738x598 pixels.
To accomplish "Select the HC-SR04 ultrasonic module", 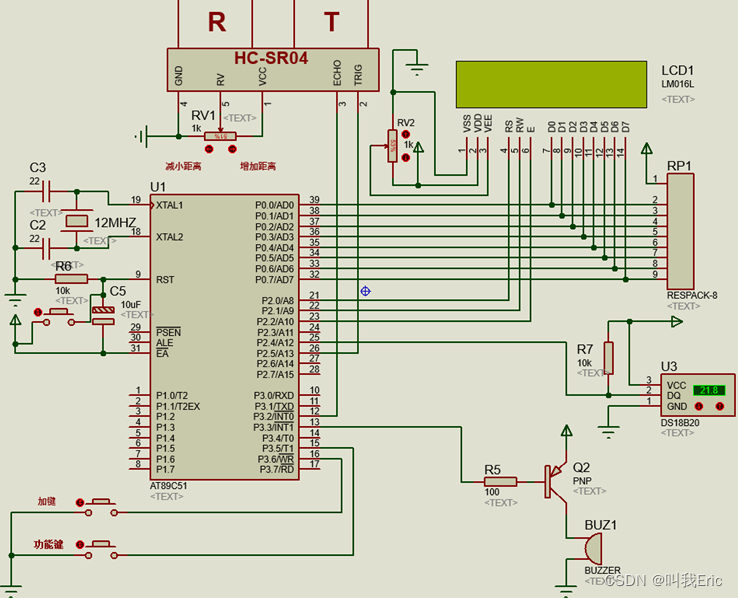I will tap(273, 70).
